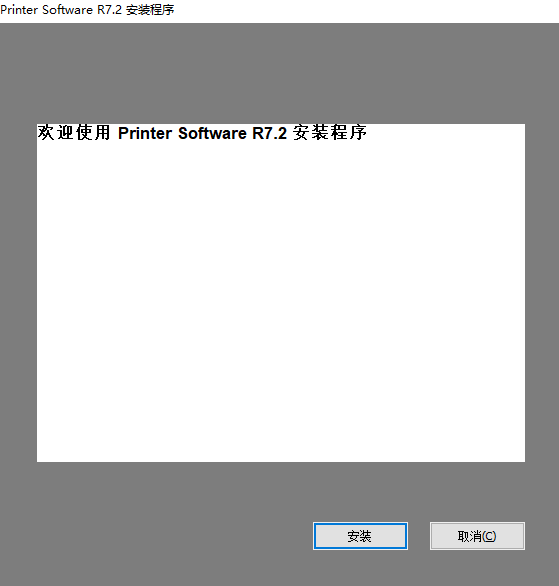This screenshot has height=586, width=559.
Task: Click gray area above the white panel
Action: tap(281, 73)
